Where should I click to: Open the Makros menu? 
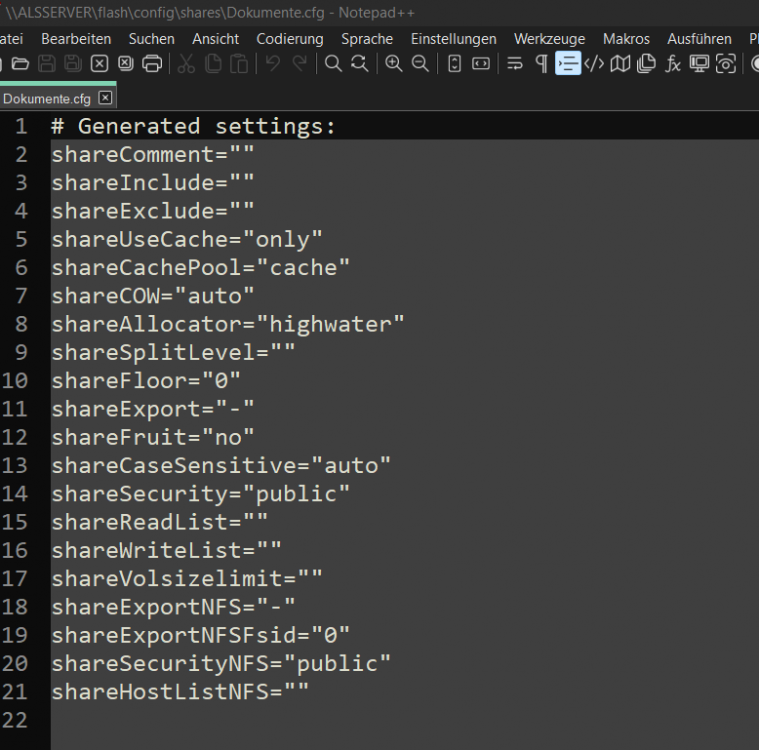tap(626, 39)
